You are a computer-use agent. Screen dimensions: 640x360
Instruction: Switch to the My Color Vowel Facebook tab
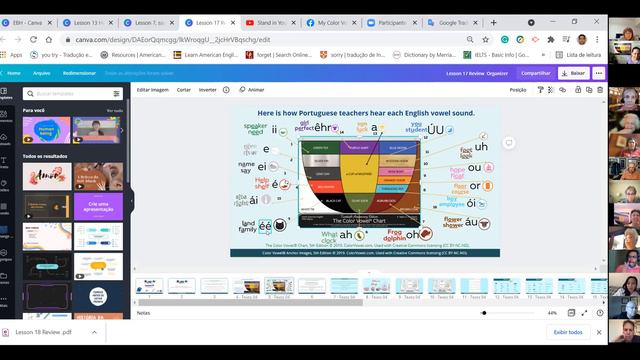click(332, 23)
